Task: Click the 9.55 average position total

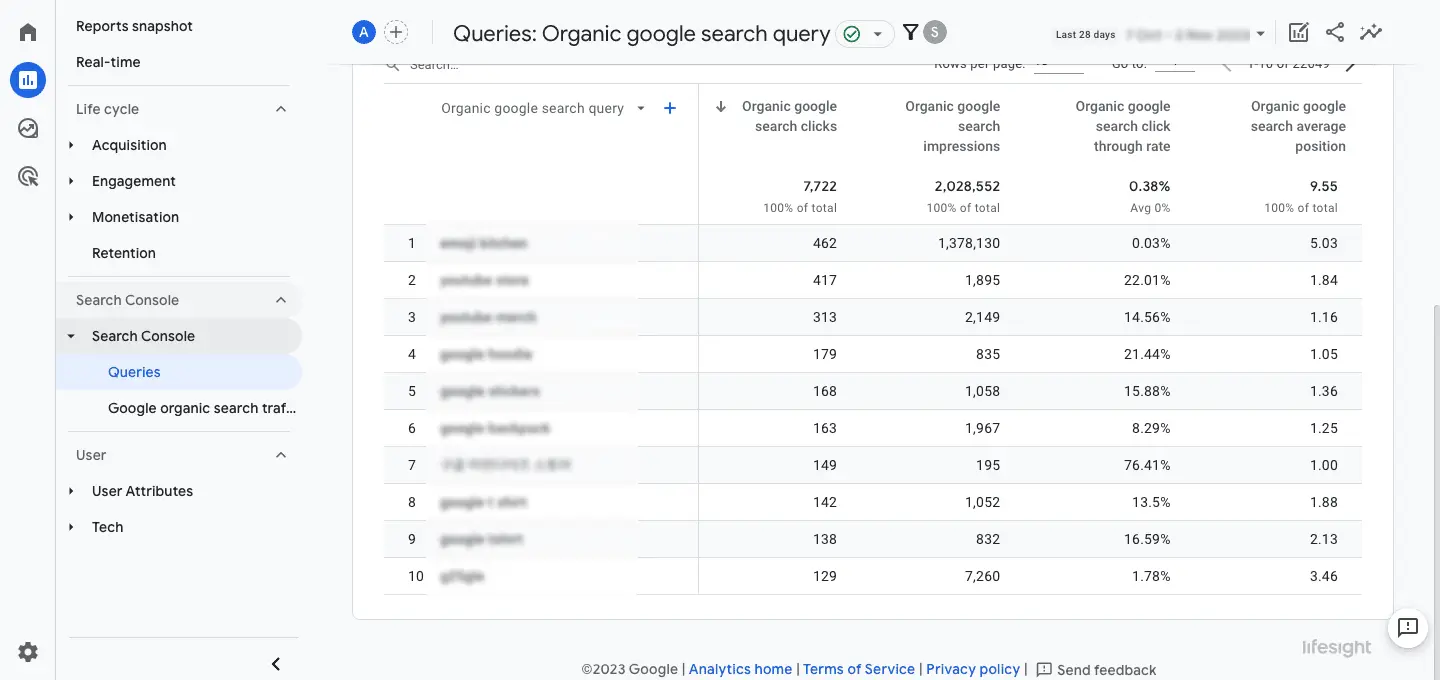Action: [x=1323, y=186]
